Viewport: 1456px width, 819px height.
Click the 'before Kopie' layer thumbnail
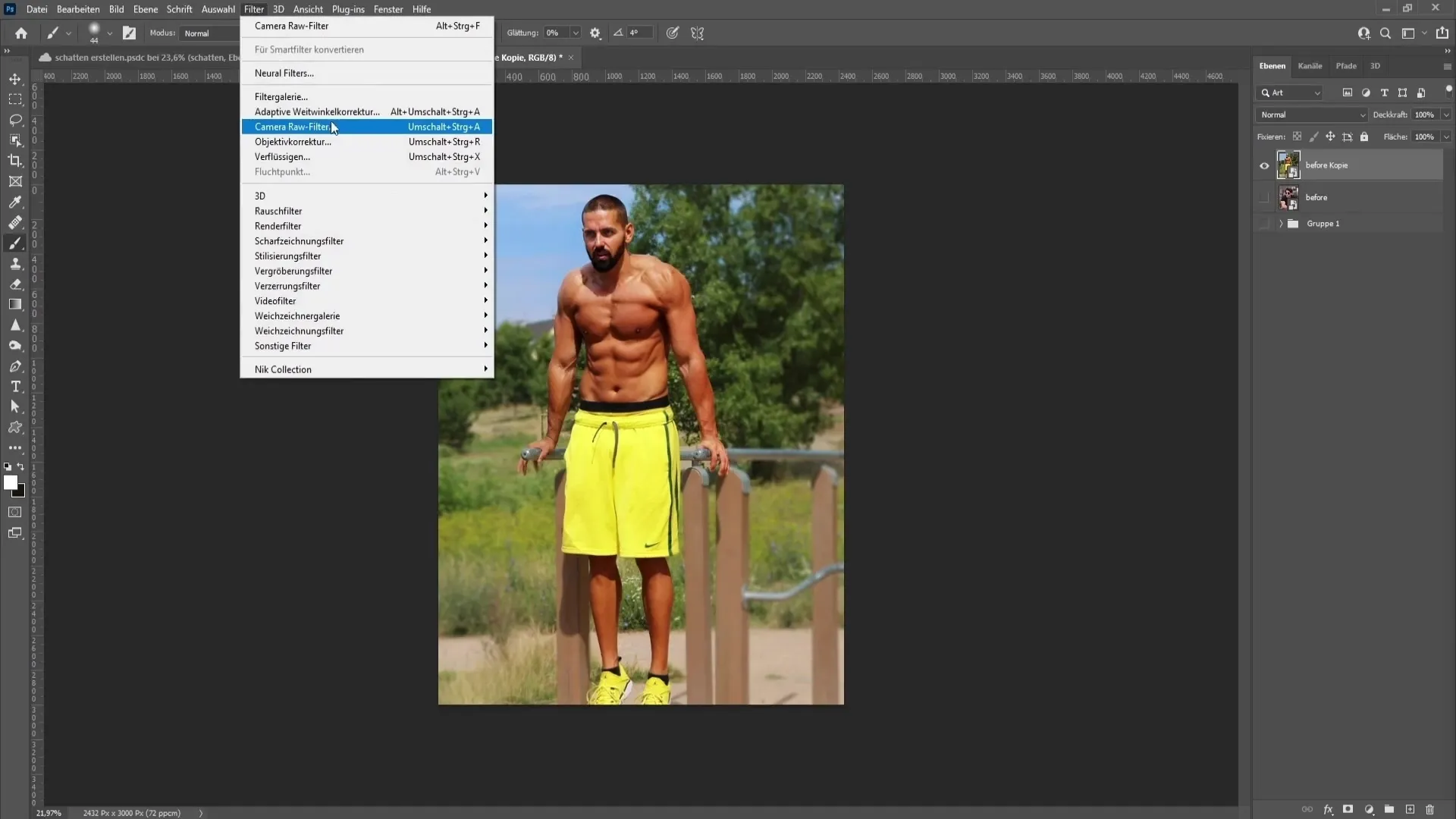1288,165
